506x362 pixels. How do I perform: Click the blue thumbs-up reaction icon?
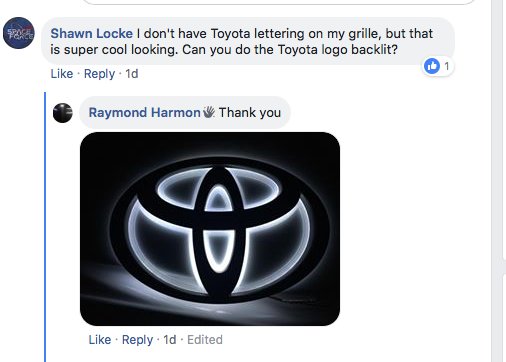432,66
